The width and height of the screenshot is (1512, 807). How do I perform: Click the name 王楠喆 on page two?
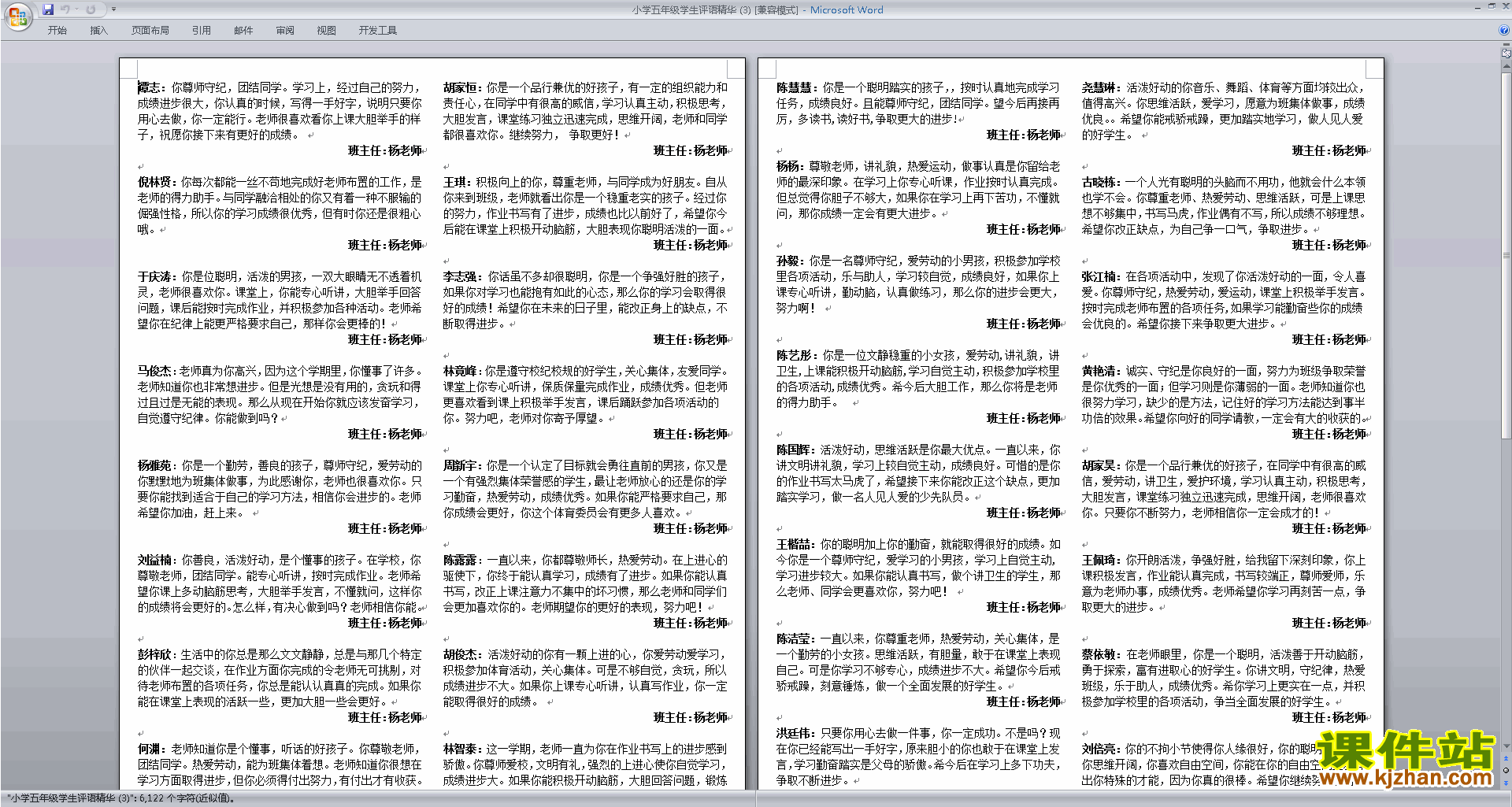point(795,544)
